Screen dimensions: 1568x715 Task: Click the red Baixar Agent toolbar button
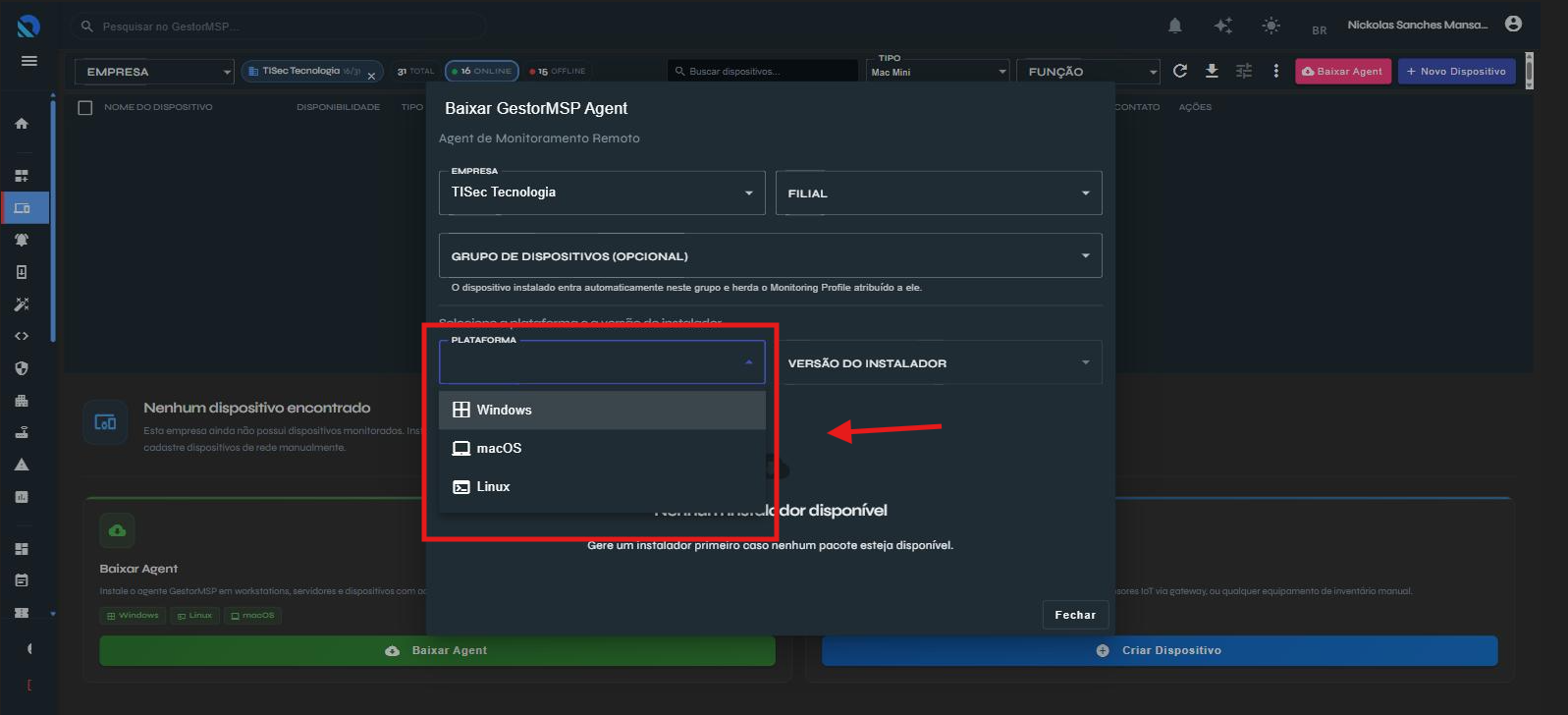point(1343,71)
